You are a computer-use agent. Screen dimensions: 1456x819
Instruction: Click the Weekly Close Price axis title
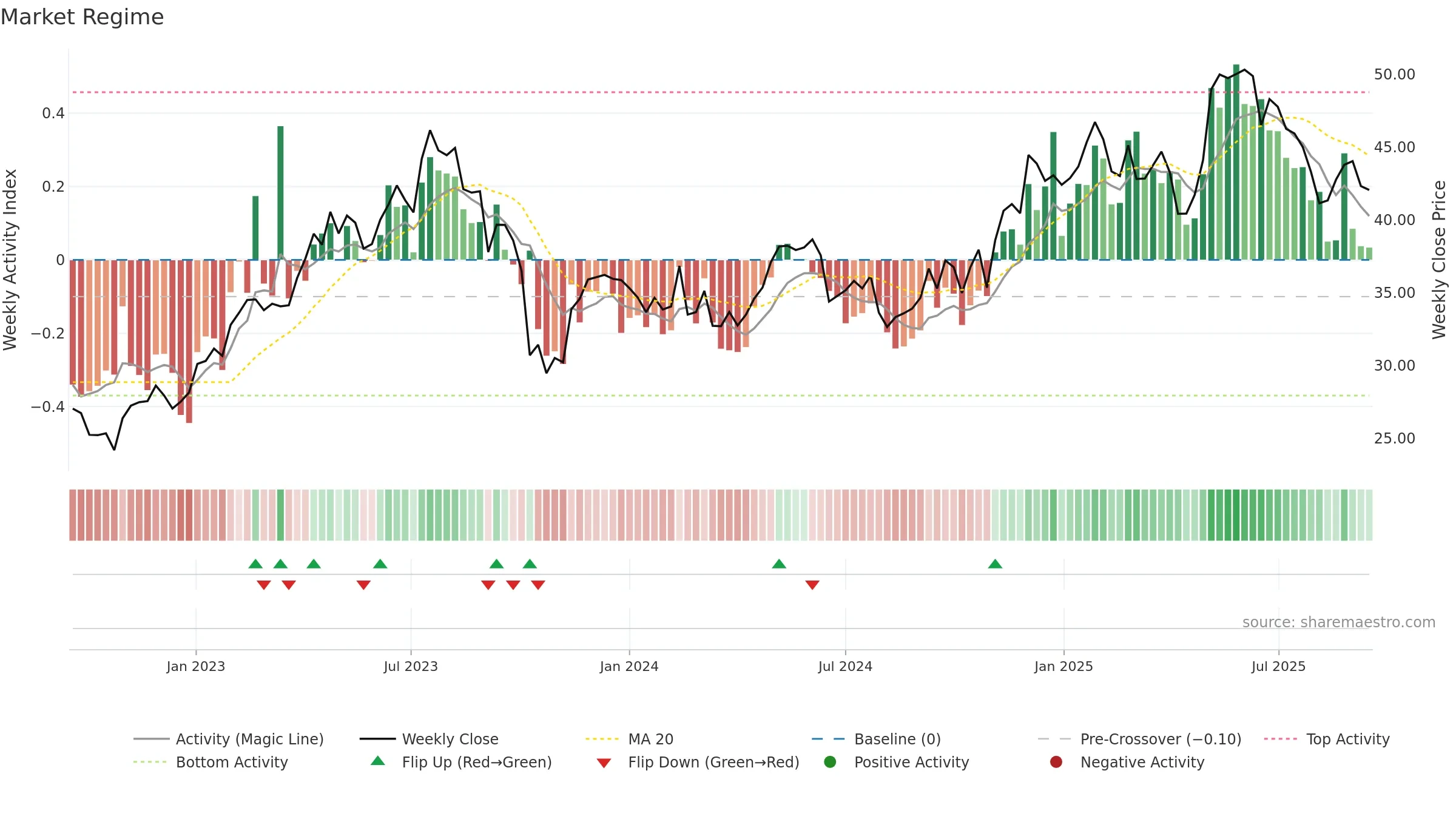[x=1439, y=260]
